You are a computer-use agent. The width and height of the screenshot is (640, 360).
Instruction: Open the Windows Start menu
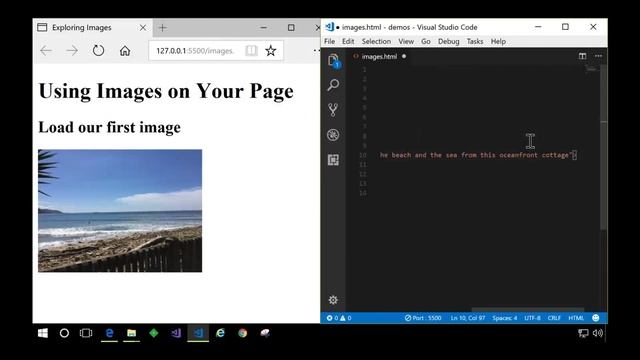point(42,333)
